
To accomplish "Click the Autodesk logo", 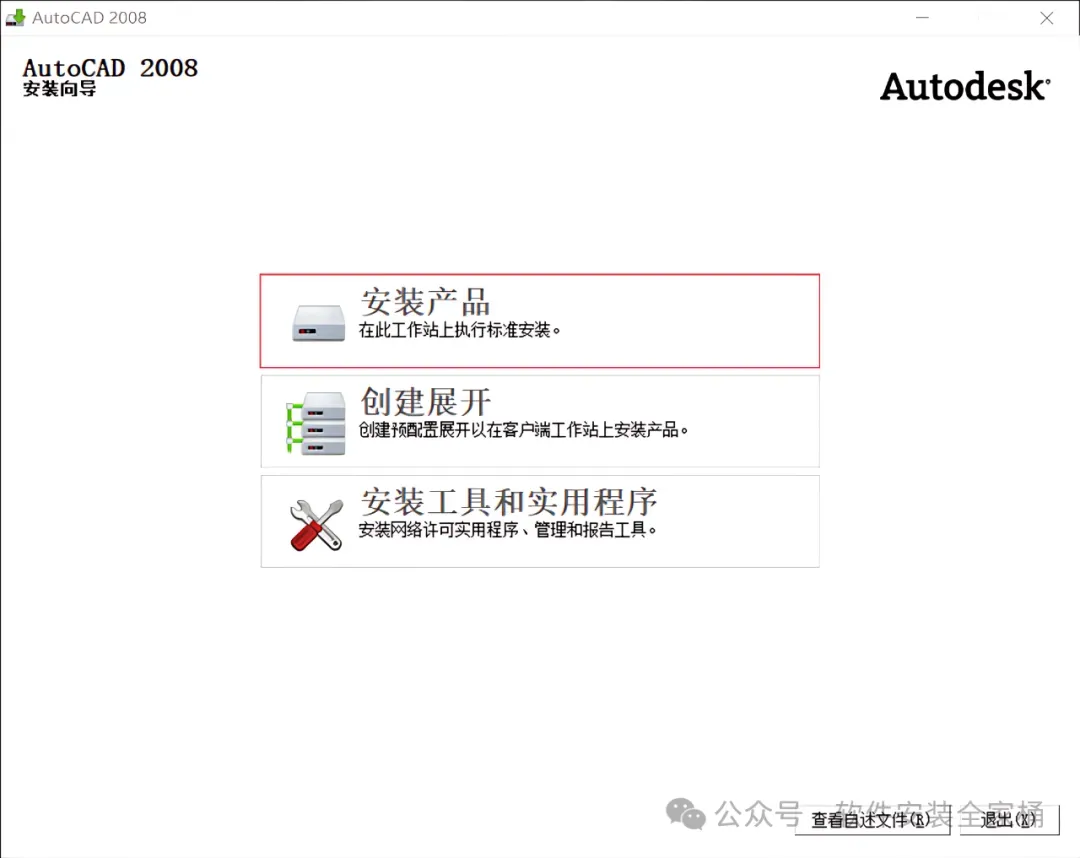I will tap(965, 87).
